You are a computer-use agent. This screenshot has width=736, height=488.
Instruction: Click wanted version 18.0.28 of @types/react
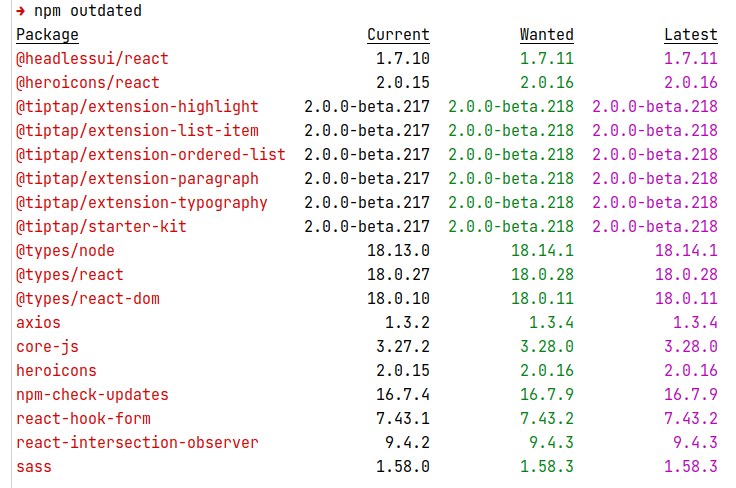pos(542,274)
